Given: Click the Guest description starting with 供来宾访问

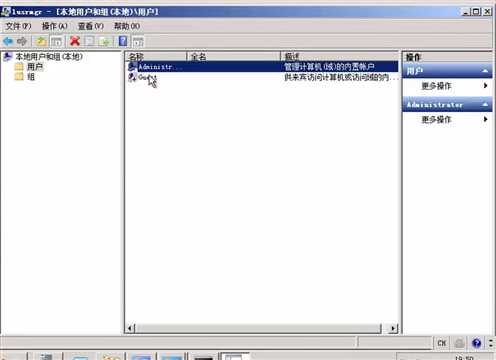Looking at the screenshot, I should [341, 78].
